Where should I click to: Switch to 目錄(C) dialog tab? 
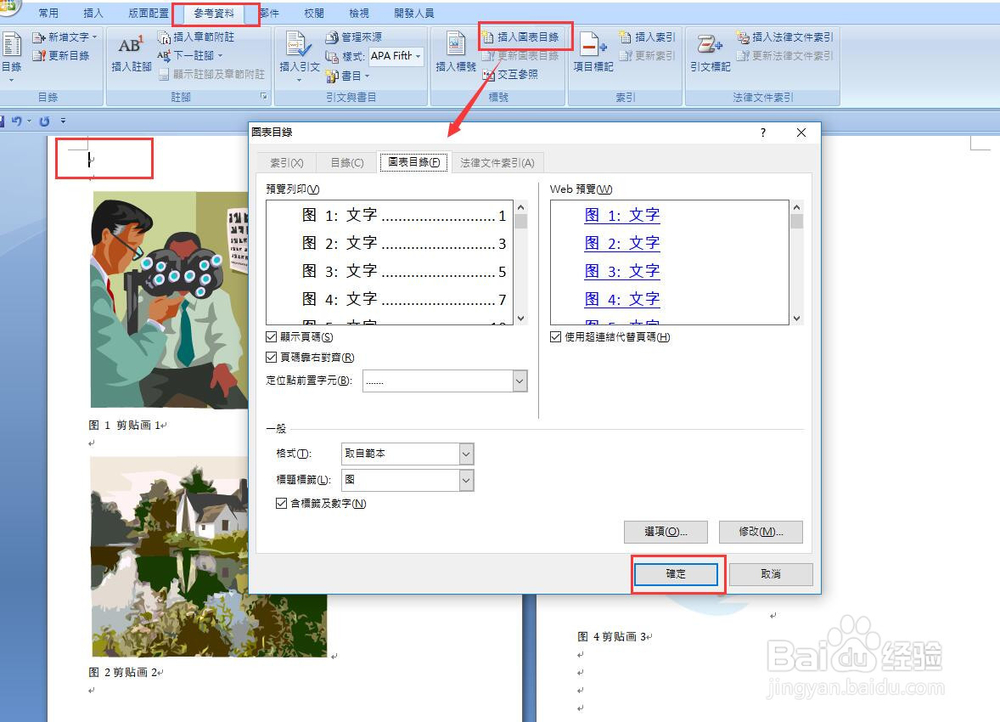pos(347,163)
